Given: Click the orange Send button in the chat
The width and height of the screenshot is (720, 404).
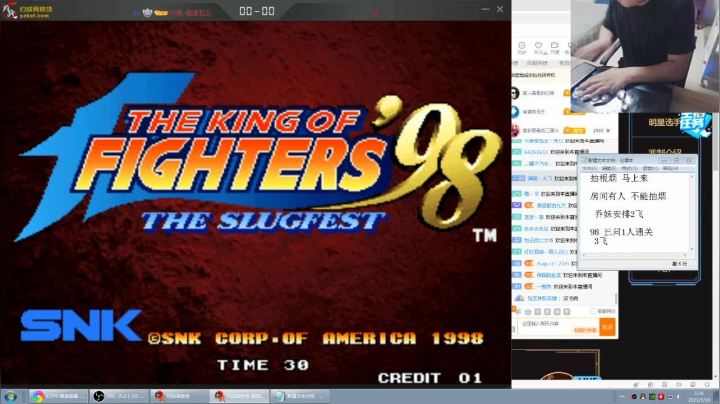Looking at the screenshot, I should pos(607,327).
